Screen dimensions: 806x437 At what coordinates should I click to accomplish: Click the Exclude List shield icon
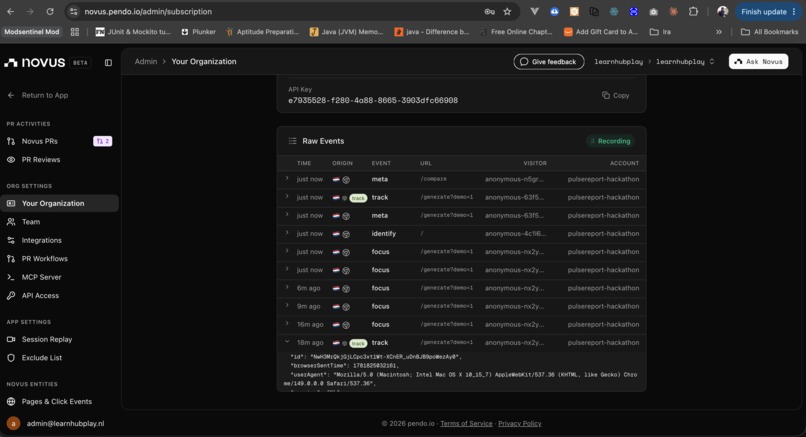click(x=11, y=358)
